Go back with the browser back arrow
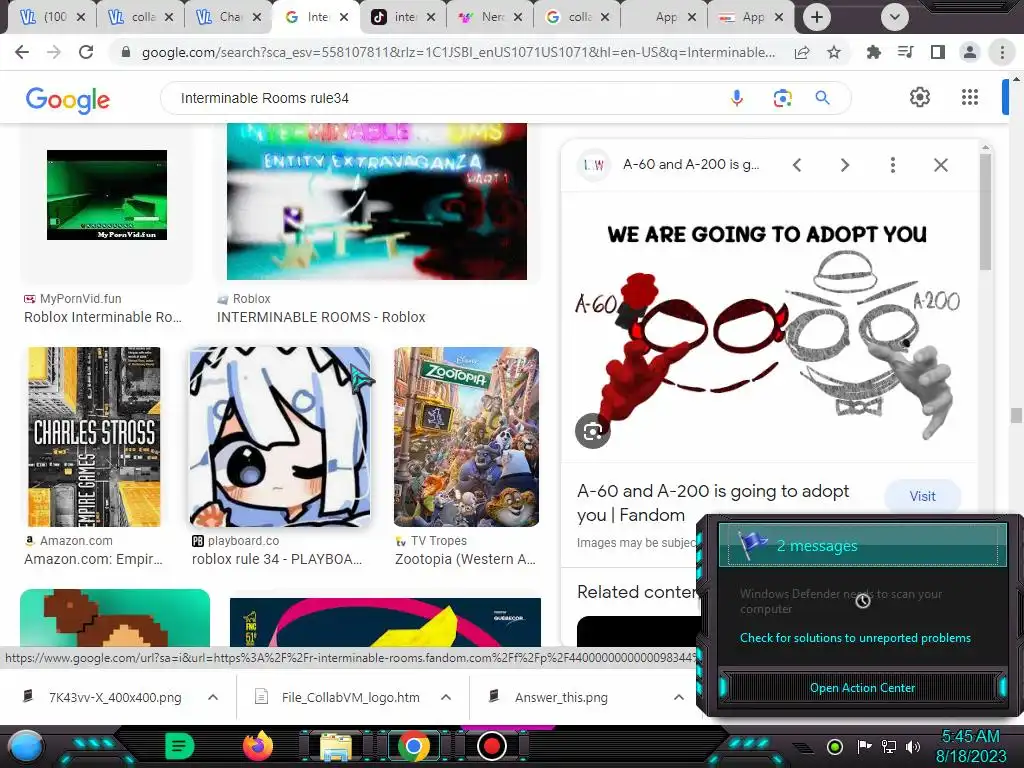 click(x=22, y=52)
